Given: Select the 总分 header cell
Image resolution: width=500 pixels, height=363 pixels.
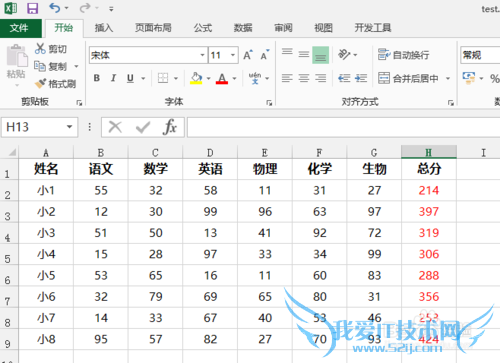Looking at the screenshot, I should [429, 169].
